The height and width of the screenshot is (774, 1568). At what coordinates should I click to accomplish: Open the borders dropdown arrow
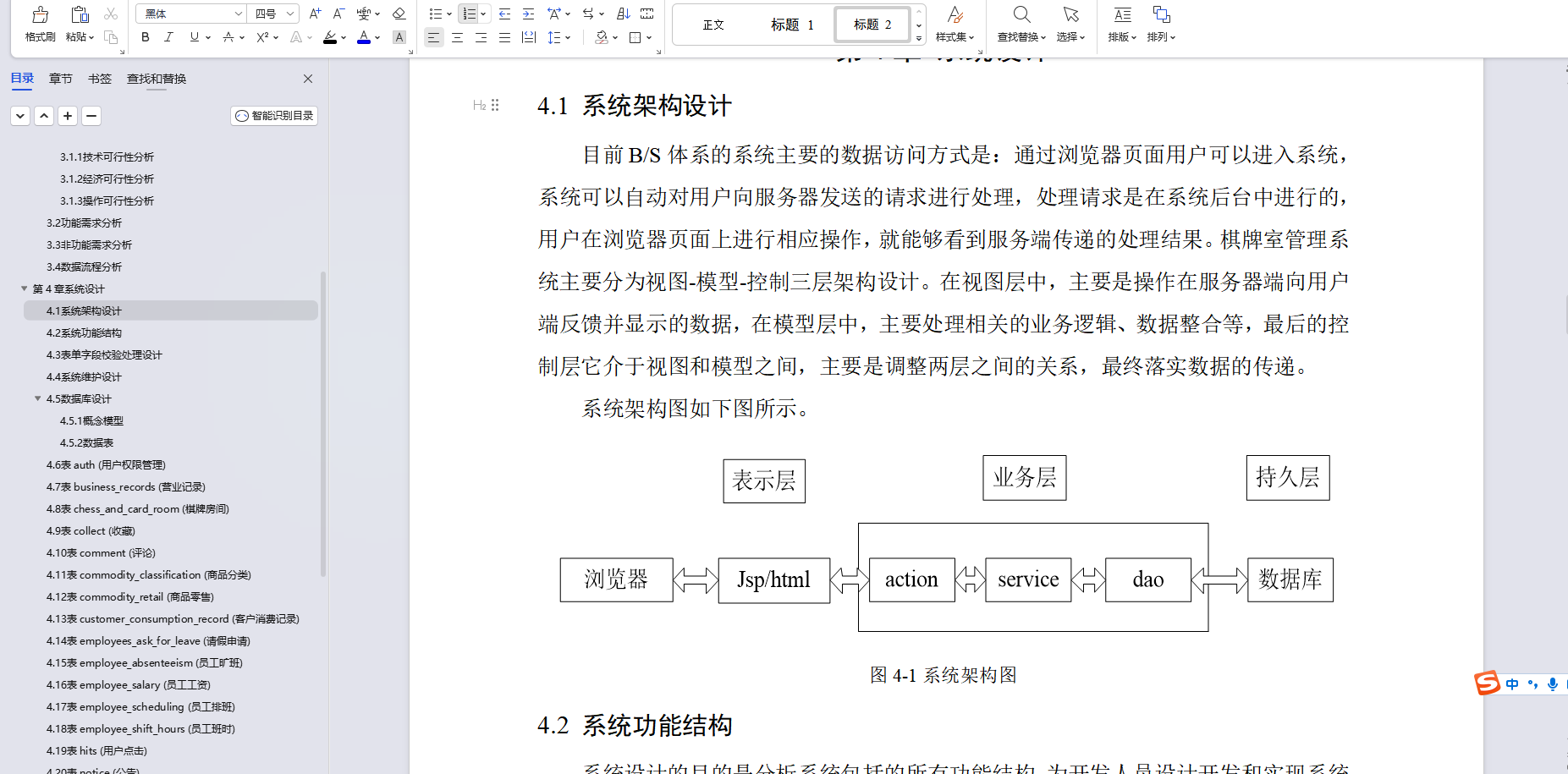tap(649, 37)
